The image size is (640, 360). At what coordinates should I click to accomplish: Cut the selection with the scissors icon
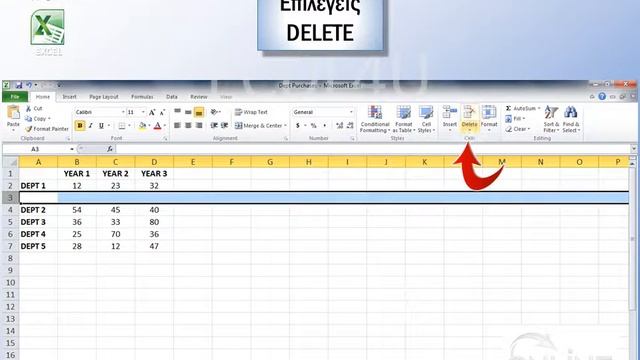pos(29,109)
